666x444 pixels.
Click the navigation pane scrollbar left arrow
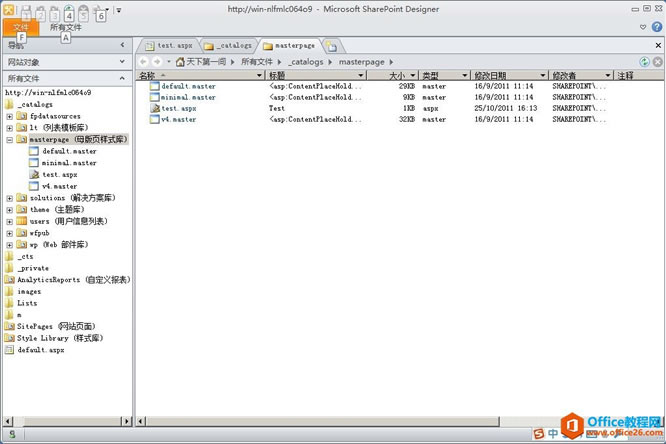8,421
